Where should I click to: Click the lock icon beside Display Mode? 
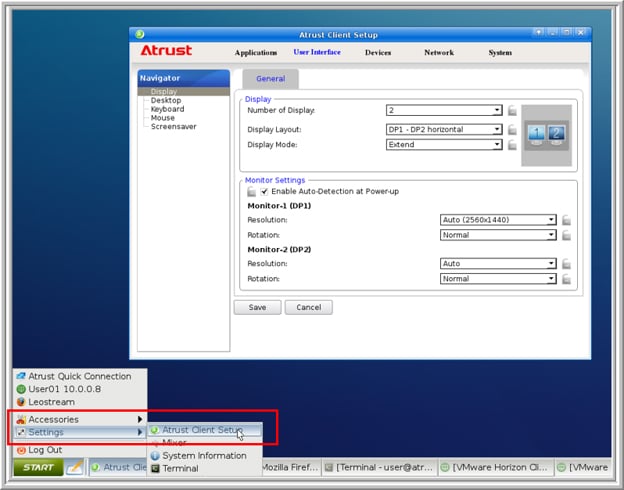(x=512, y=144)
